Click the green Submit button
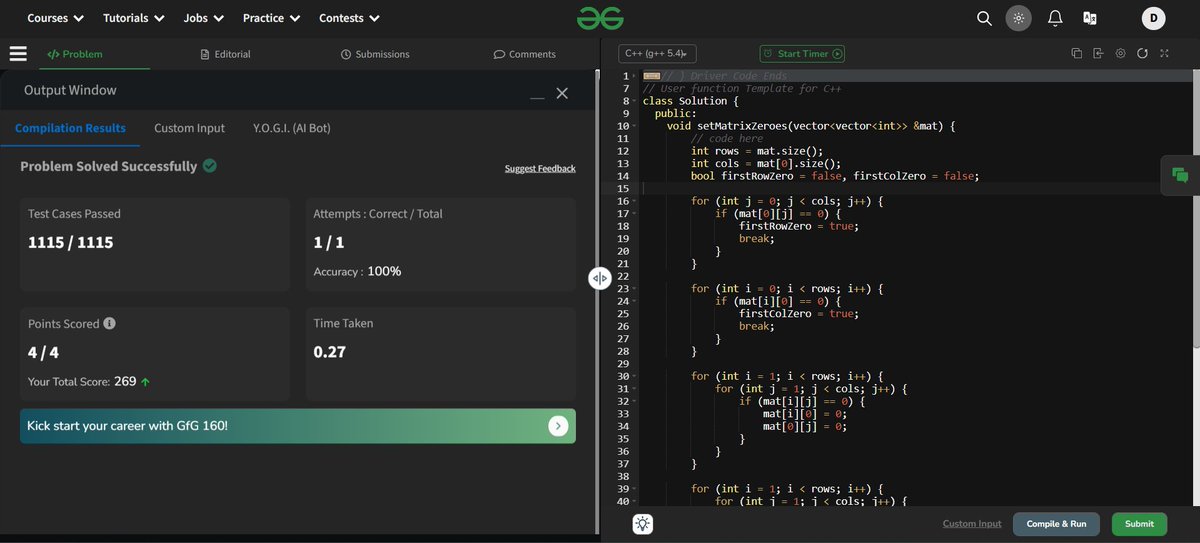The height and width of the screenshot is (543, 1200). pyautogui.click(x=1139, y=524)
